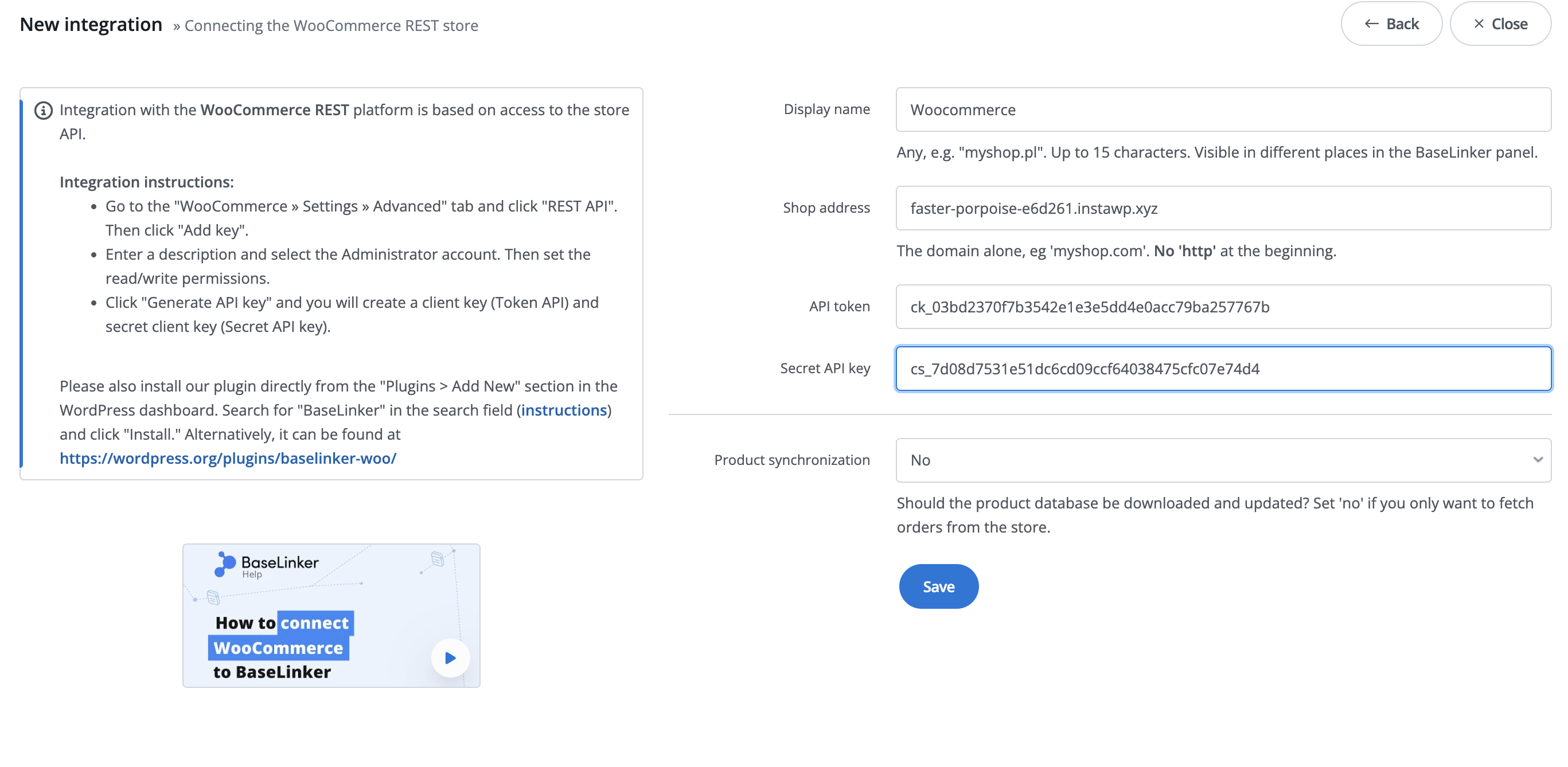1568x767 pixels.
Task: Click the dropdown chevron arrow
Action: click(1538, 460)
